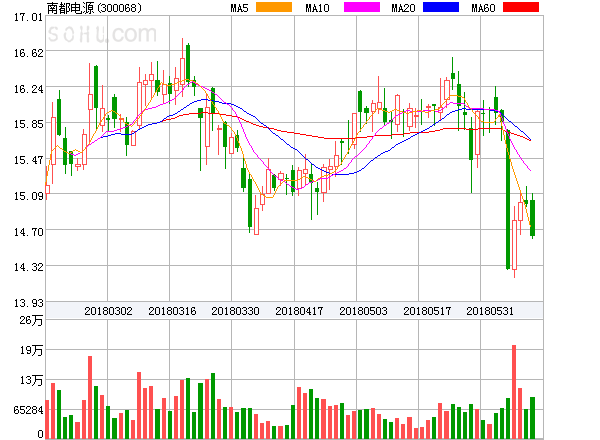Click the MA10 legend label

coord(317,8)
